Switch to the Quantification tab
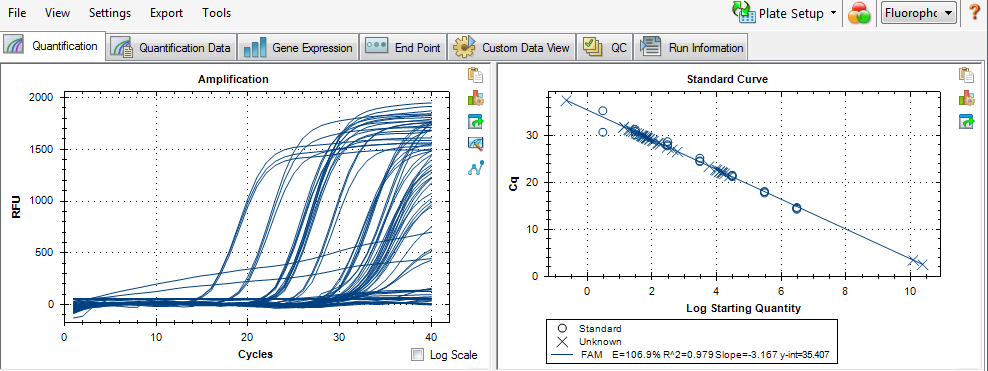Image resolution: width=988 pixels, height=371 pixels. click(x=53, y=46)
